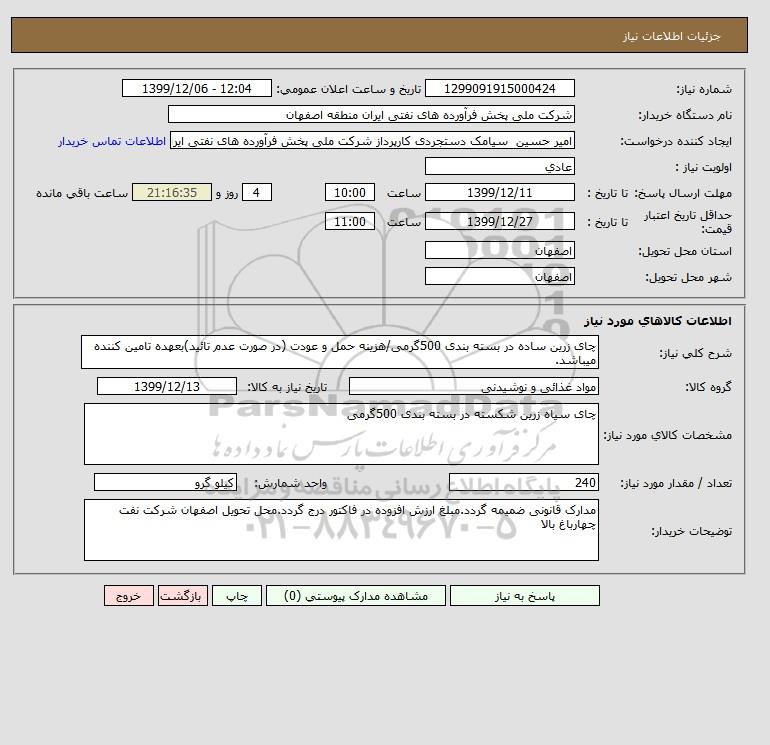Click the quantity field showing 240
The image size is (770, 745).
click(x=523, y=483)
